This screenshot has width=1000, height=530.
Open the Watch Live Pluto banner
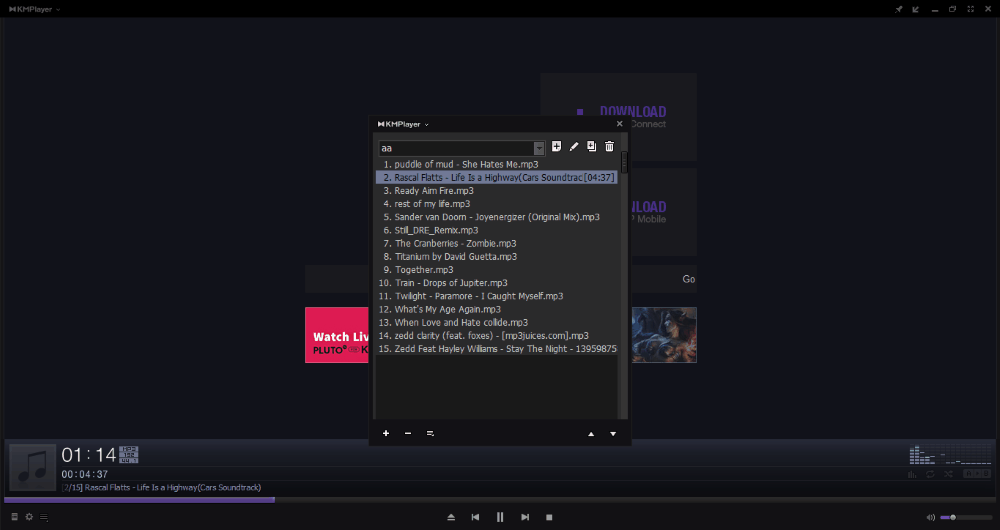coord(337,335)
